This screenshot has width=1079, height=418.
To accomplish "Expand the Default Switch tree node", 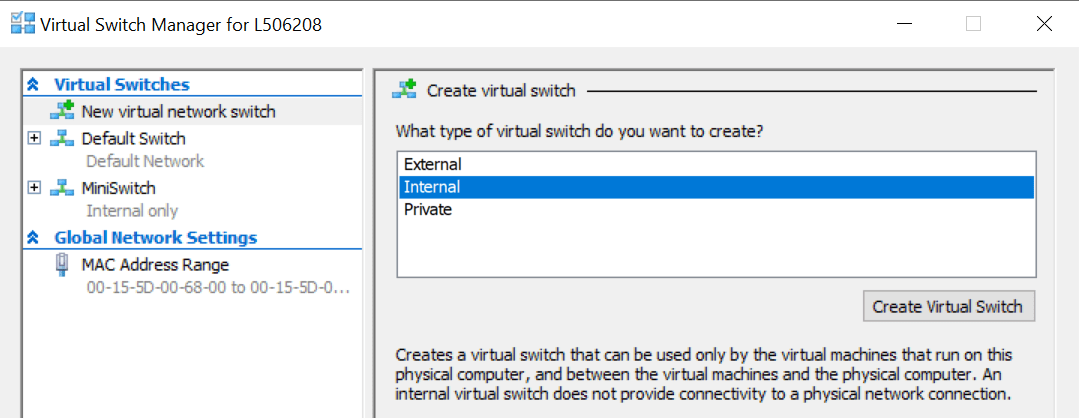I will tap(34, 138).
